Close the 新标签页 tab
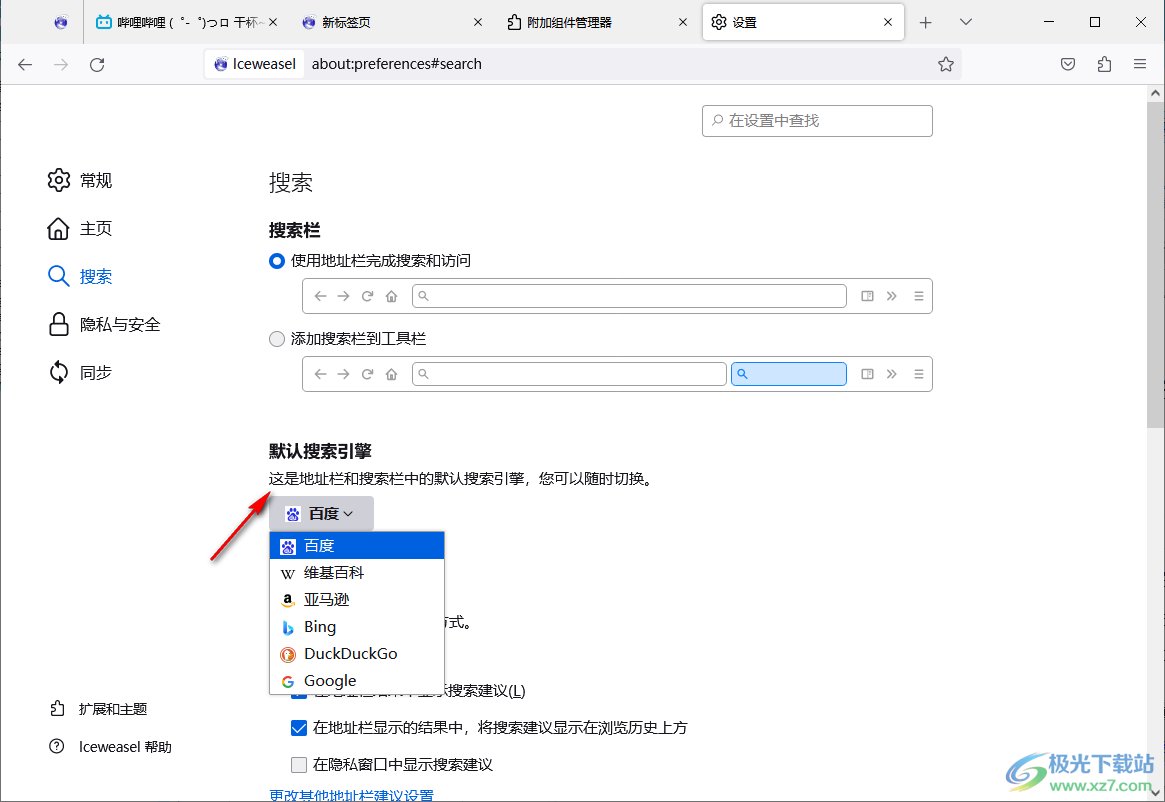 [478, 22]
